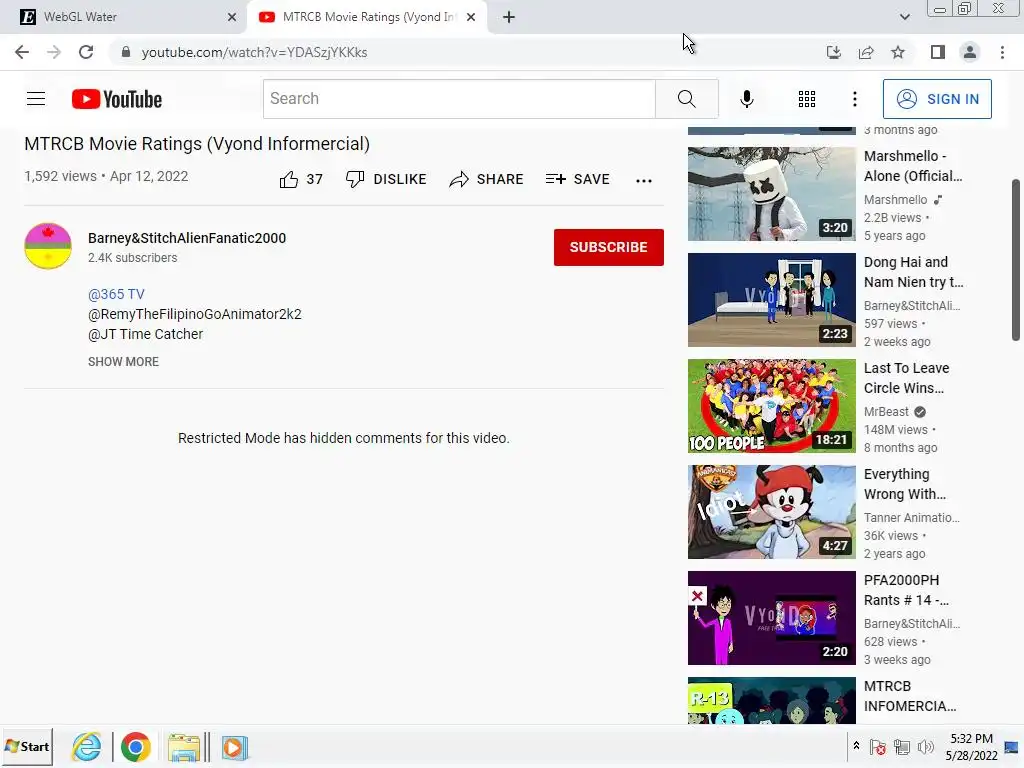This screenshot has height=768, width=1024.
Task: Open Last To Leave Circle thumbnail
Action: pos(771,406)
